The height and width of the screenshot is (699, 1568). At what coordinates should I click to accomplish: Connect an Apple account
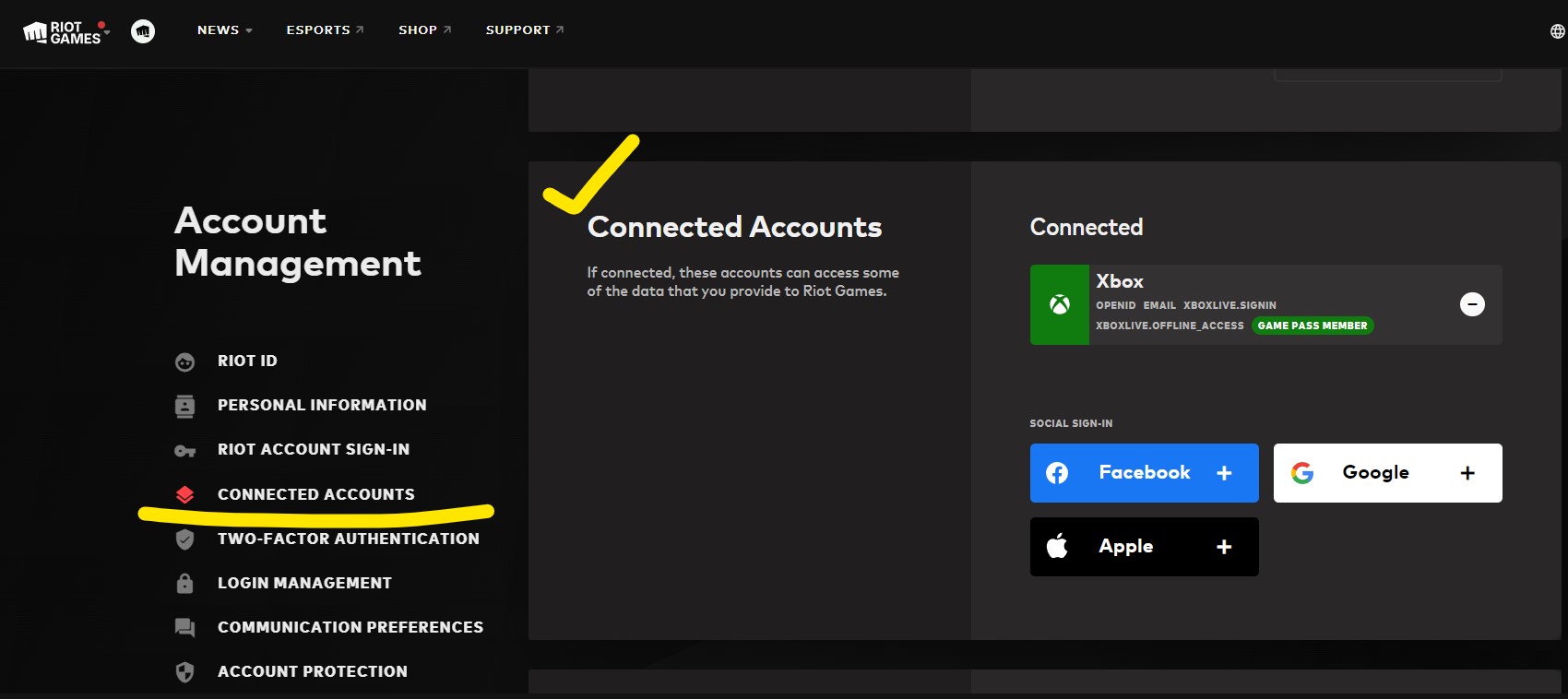click(x=1144, y=547)
